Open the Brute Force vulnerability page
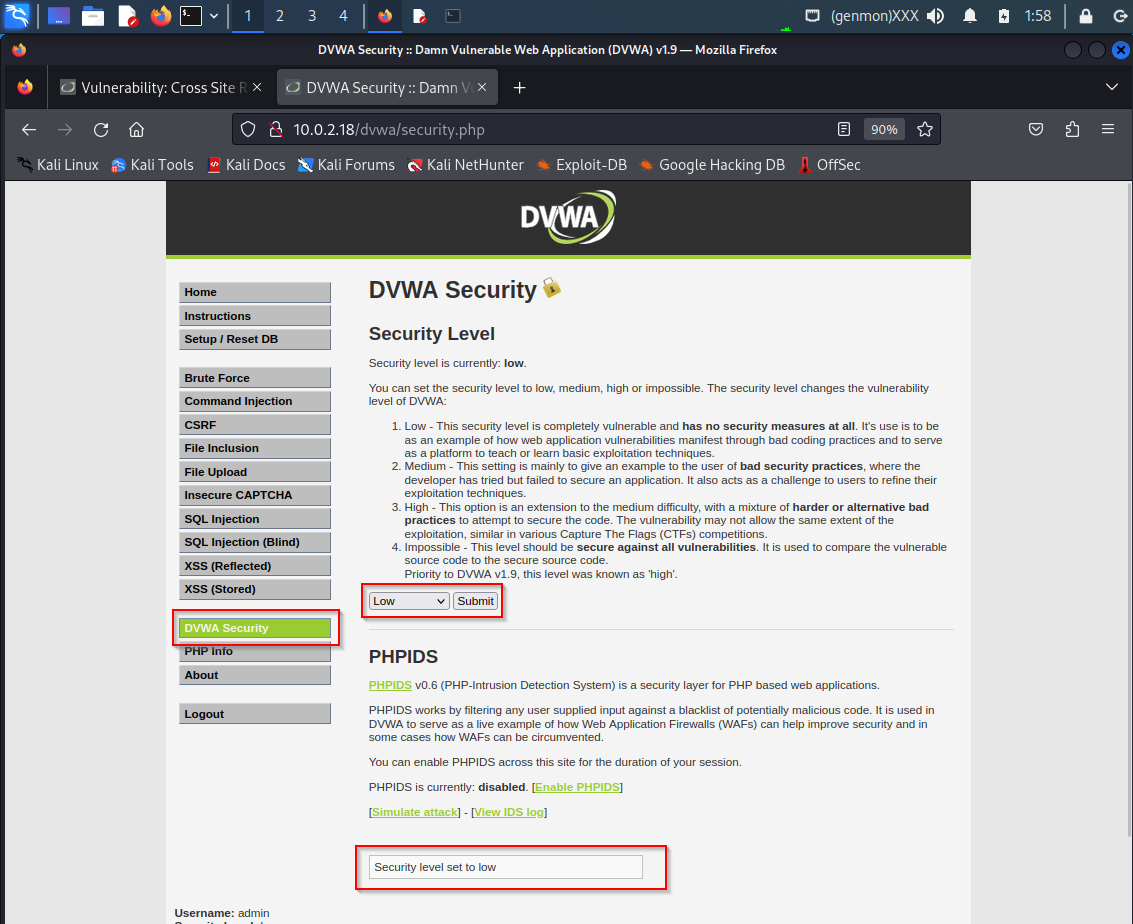The height and width of the screenshot is (924, 1133). click(x=254, y=378)
